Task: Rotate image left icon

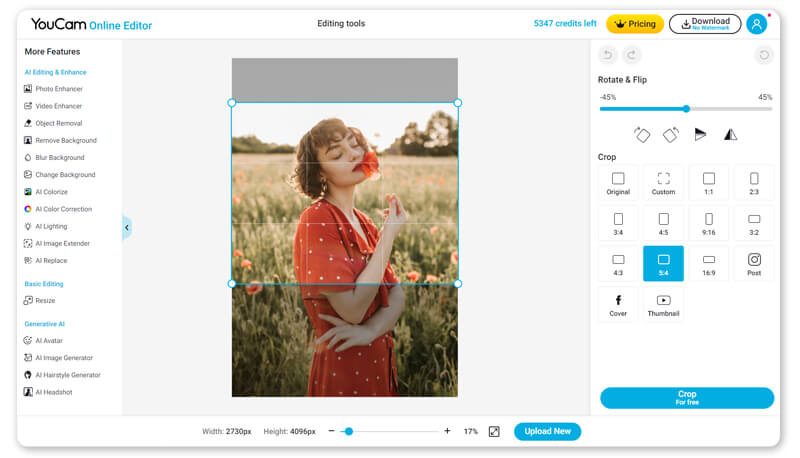Action: (x=642, y=134)
